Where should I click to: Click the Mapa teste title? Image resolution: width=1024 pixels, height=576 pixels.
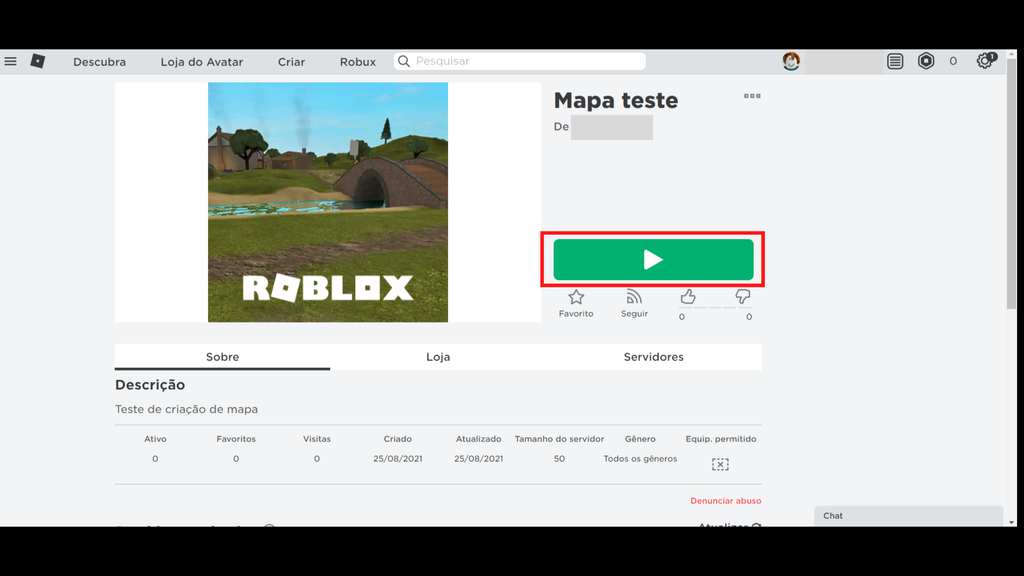pos(616,101)
